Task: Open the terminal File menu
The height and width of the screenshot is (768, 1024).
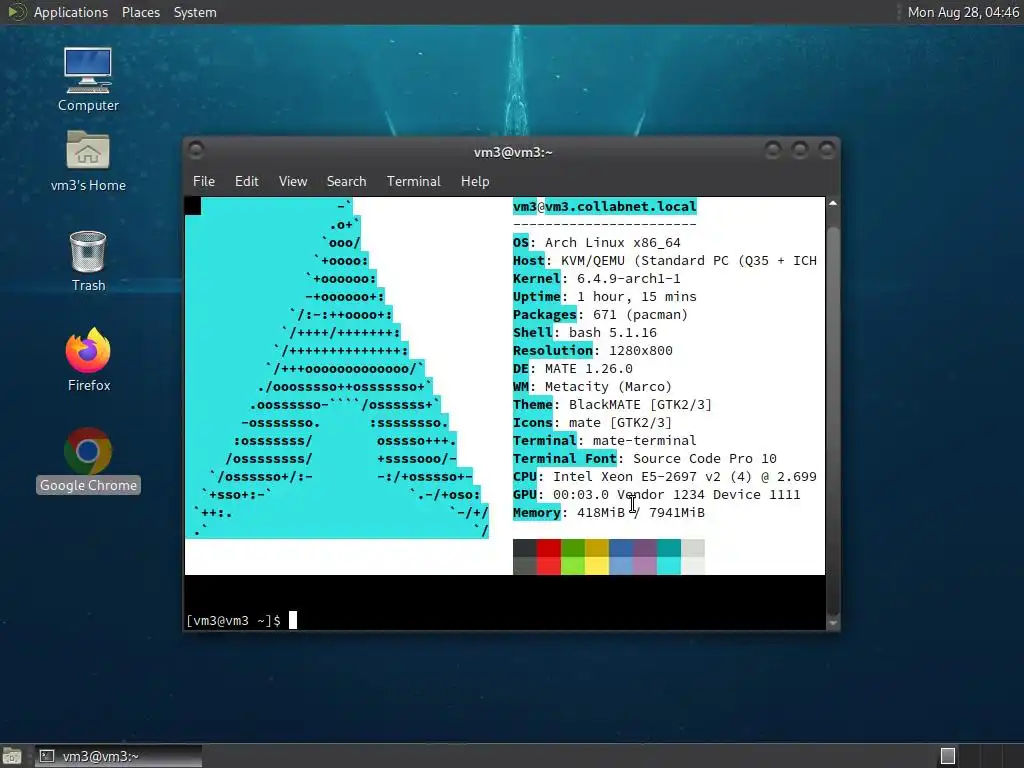Action: pyautogui.click(x=204, y=181)
